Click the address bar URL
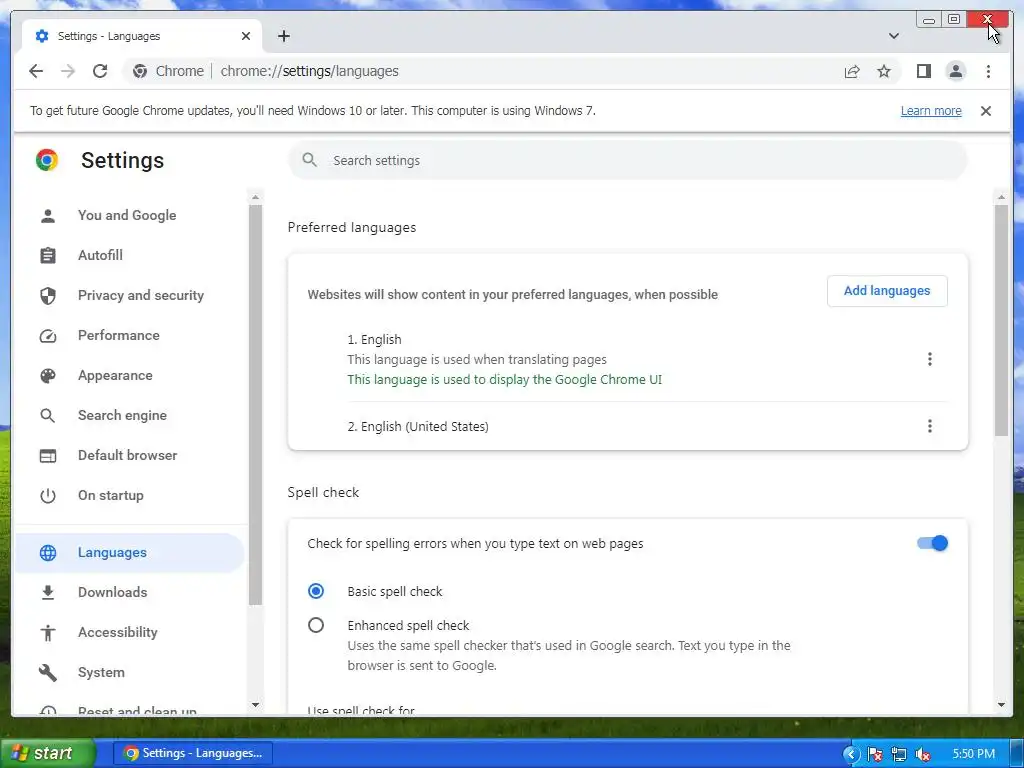The image size is (1024, 768). [x=309, y=71]
